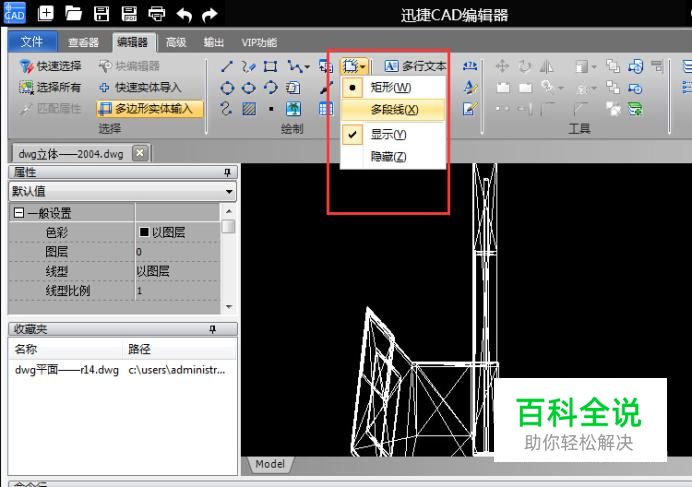The height and width of the screenshot is (487, 692).
Task: Pin the 属性 panel
Action: click(227, 172)
